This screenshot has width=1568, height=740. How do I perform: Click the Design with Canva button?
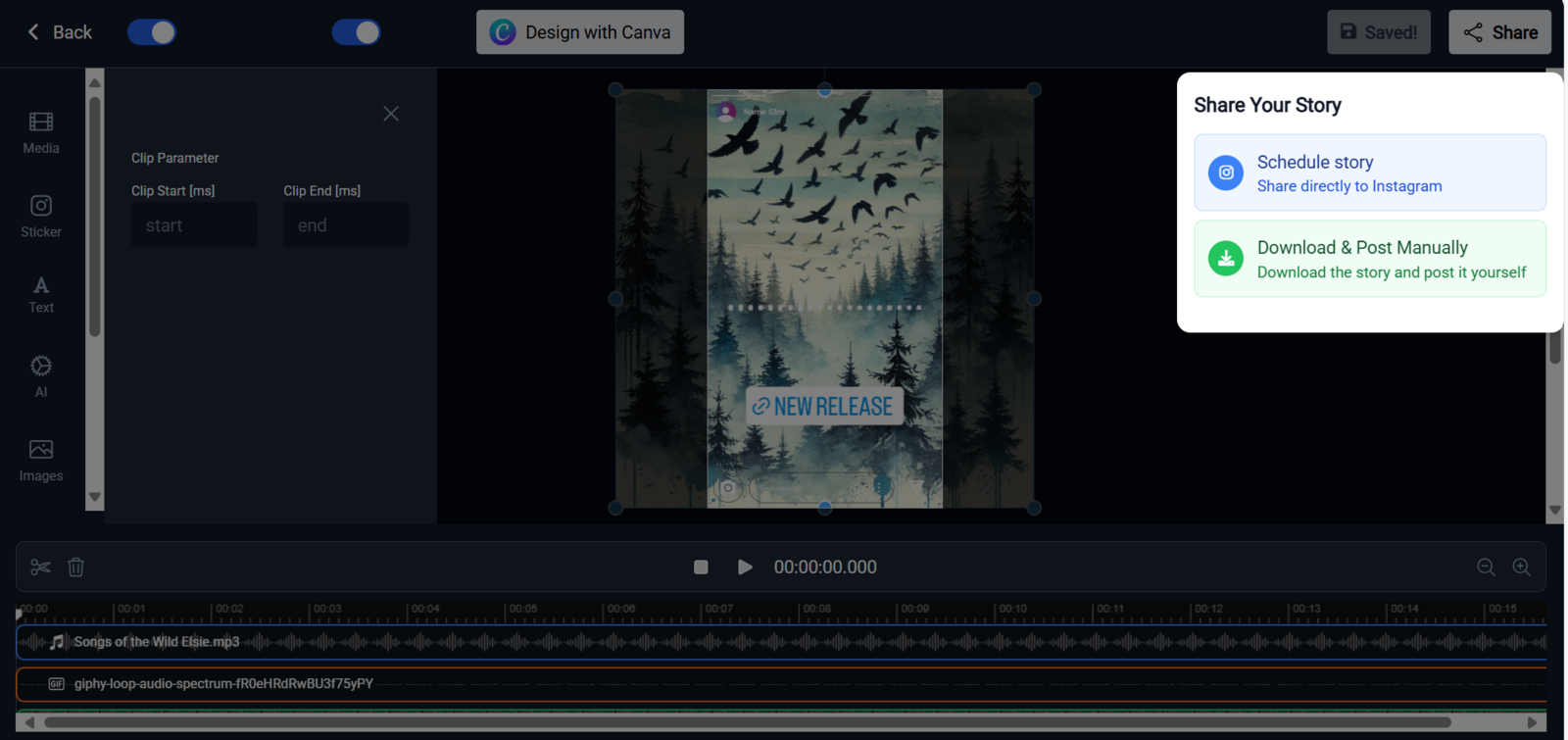[580, 32]
